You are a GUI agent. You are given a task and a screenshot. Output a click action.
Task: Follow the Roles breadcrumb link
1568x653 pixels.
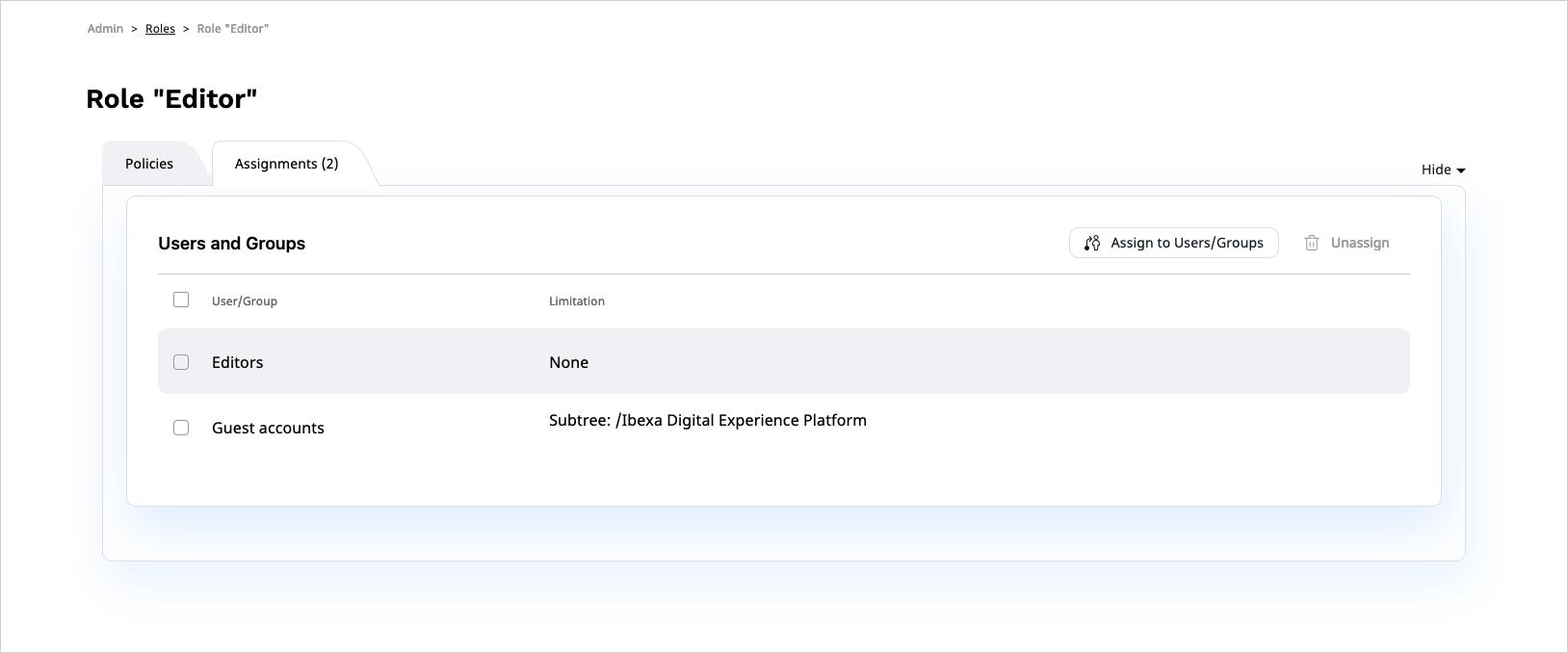[x=160, y=29]
